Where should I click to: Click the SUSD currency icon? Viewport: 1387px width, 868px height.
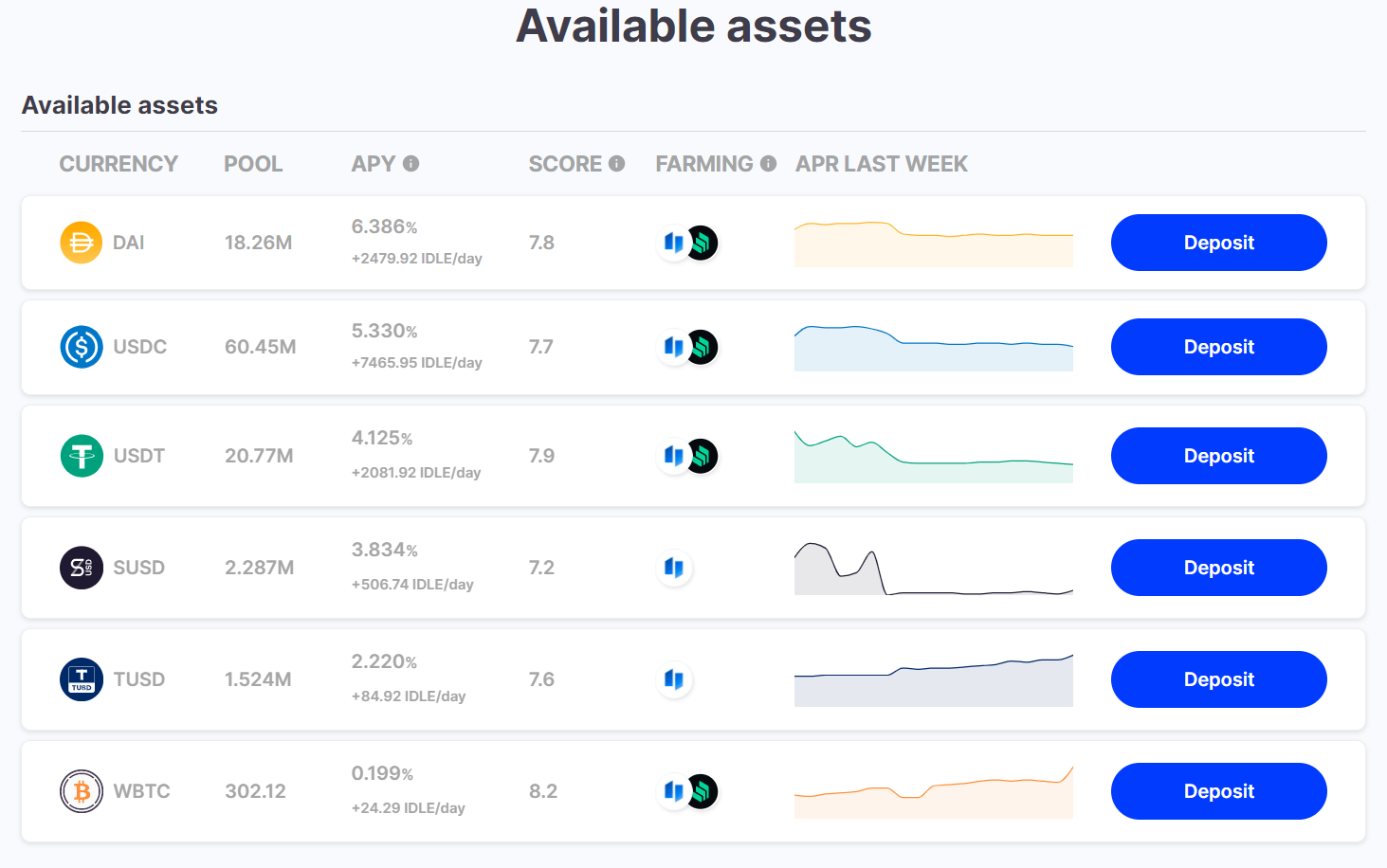coord(81,568)
